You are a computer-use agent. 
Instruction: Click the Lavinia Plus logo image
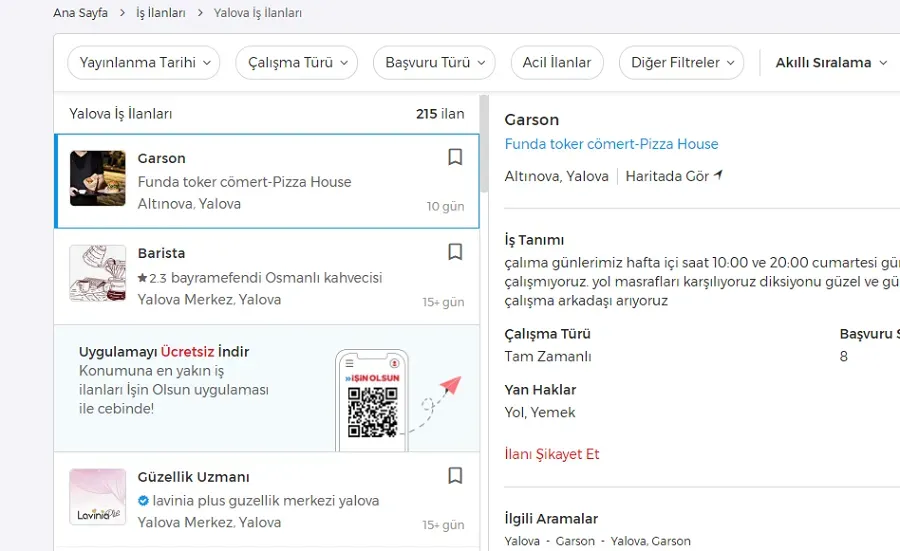click(98, 497)
